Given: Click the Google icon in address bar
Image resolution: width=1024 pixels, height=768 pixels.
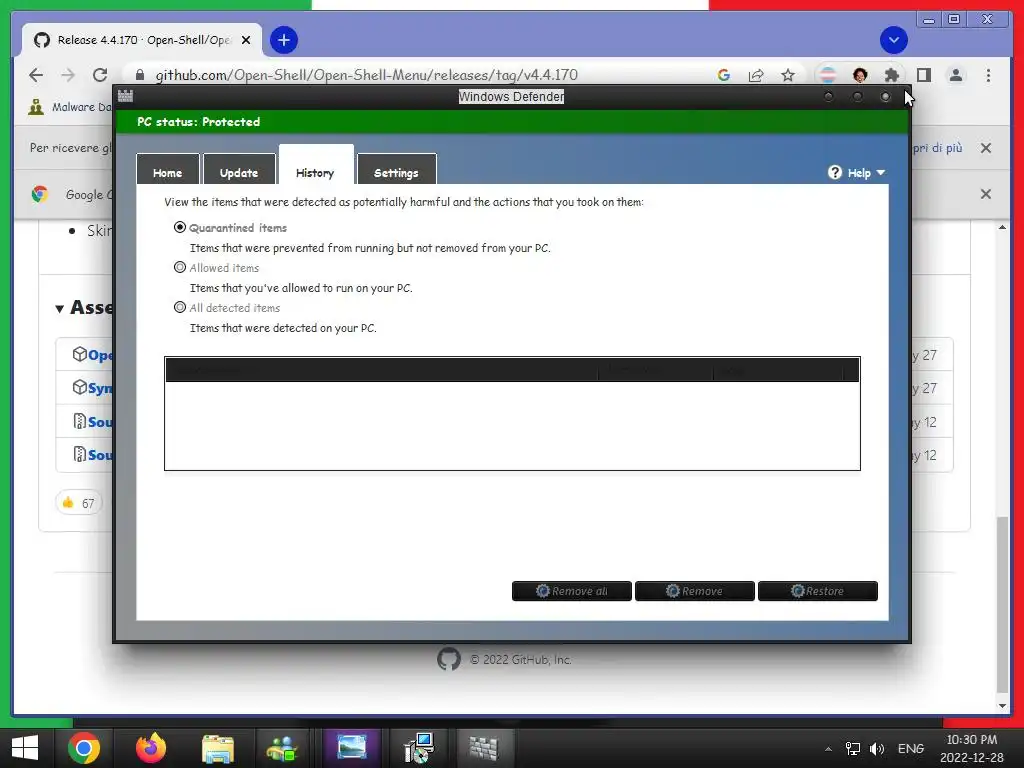Looking at the screenshot, I should pyautogui.click(x=724, y=75).
